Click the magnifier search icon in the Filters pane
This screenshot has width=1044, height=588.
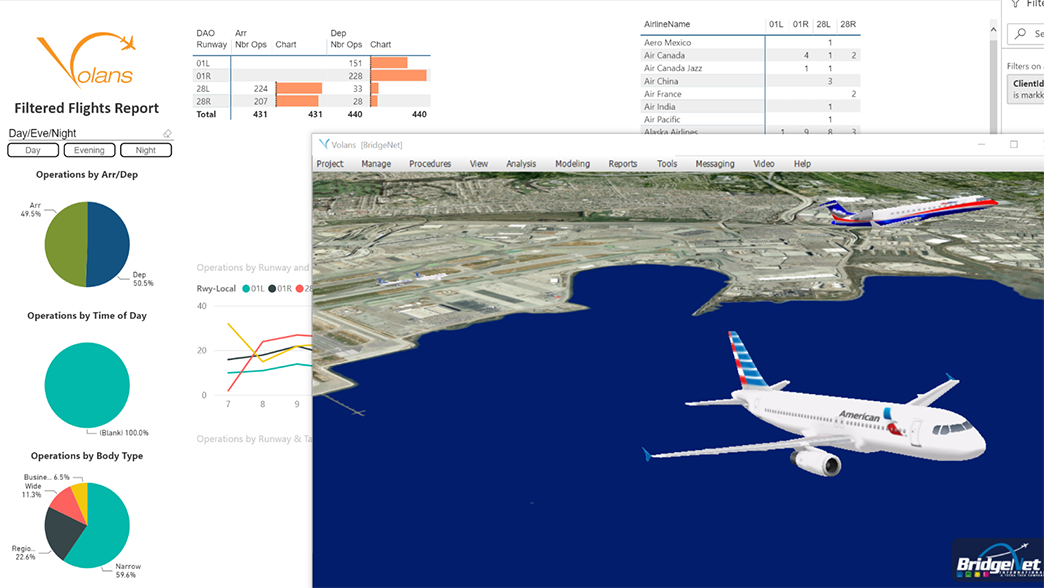1020,33
